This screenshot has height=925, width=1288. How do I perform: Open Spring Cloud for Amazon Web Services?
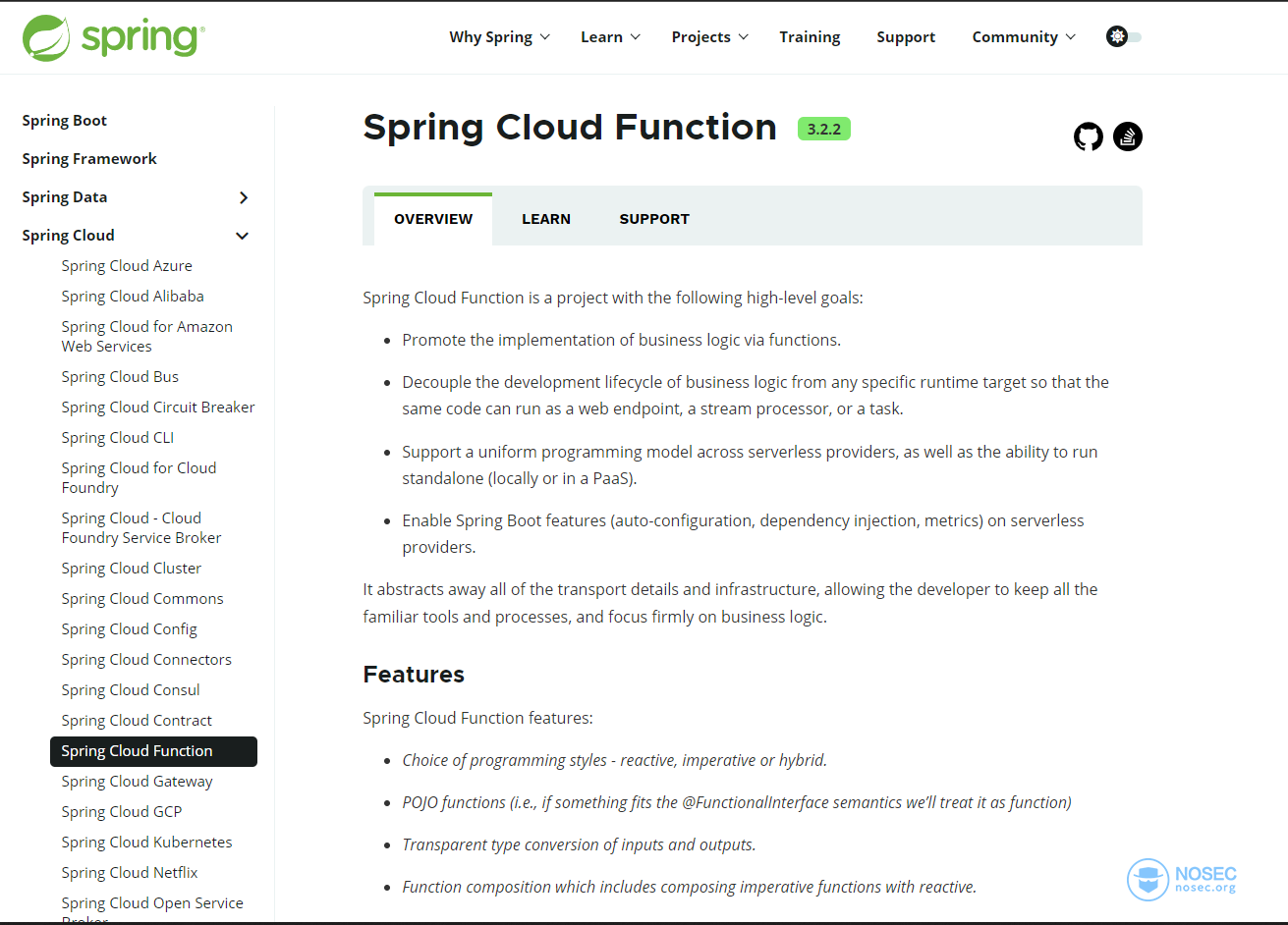click(x=147, y=337)
